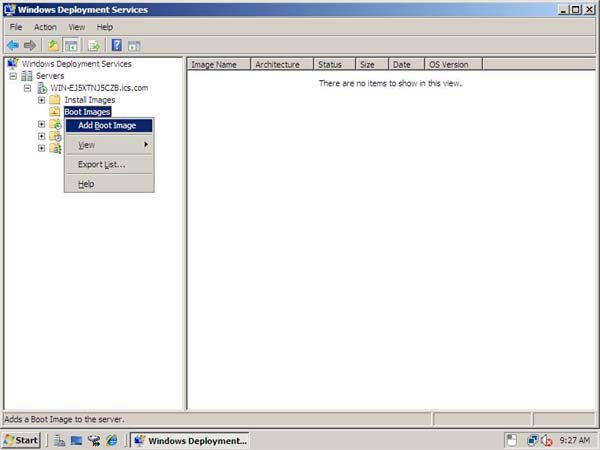The width and height of the screenshot is (600, 450).
Task: Click the 9:27 AM clock
Action: [x=574, y=440]
